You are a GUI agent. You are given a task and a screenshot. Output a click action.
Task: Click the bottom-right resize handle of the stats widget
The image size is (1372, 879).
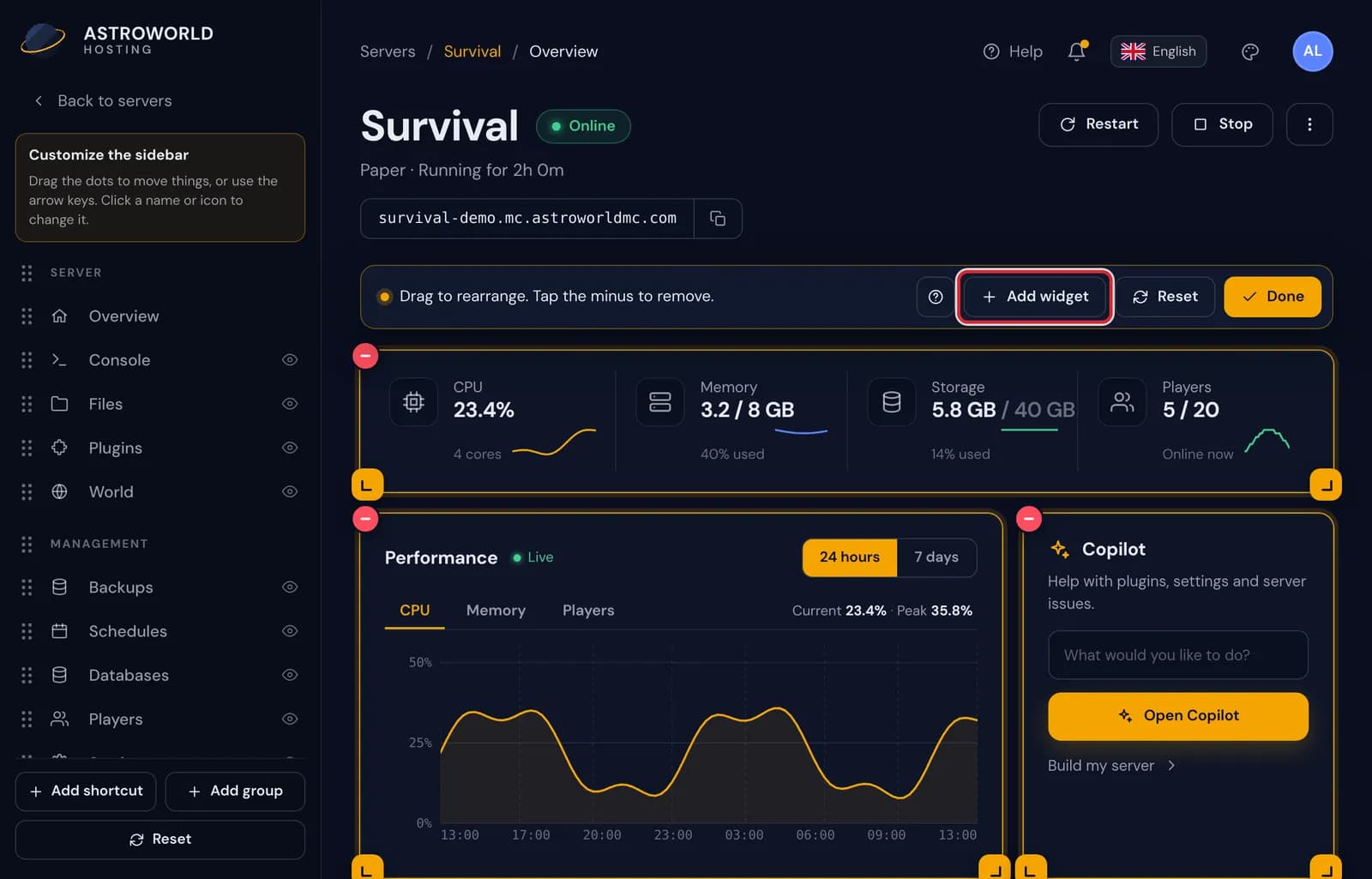(x=1326, y=485)
